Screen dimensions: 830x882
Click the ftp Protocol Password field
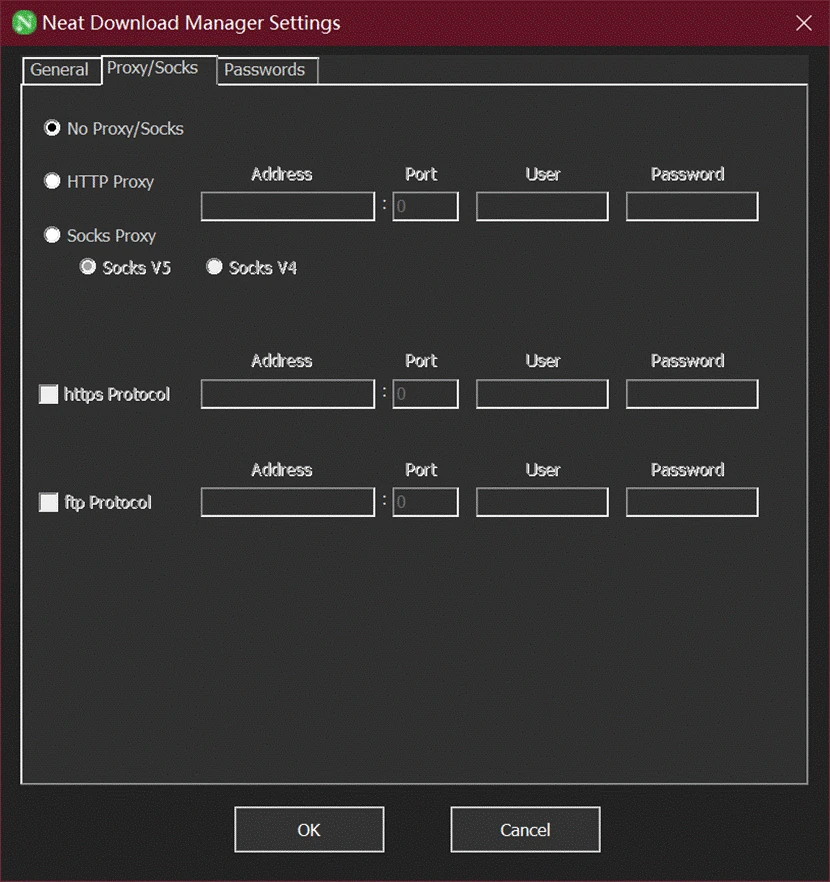coord(692,502)
